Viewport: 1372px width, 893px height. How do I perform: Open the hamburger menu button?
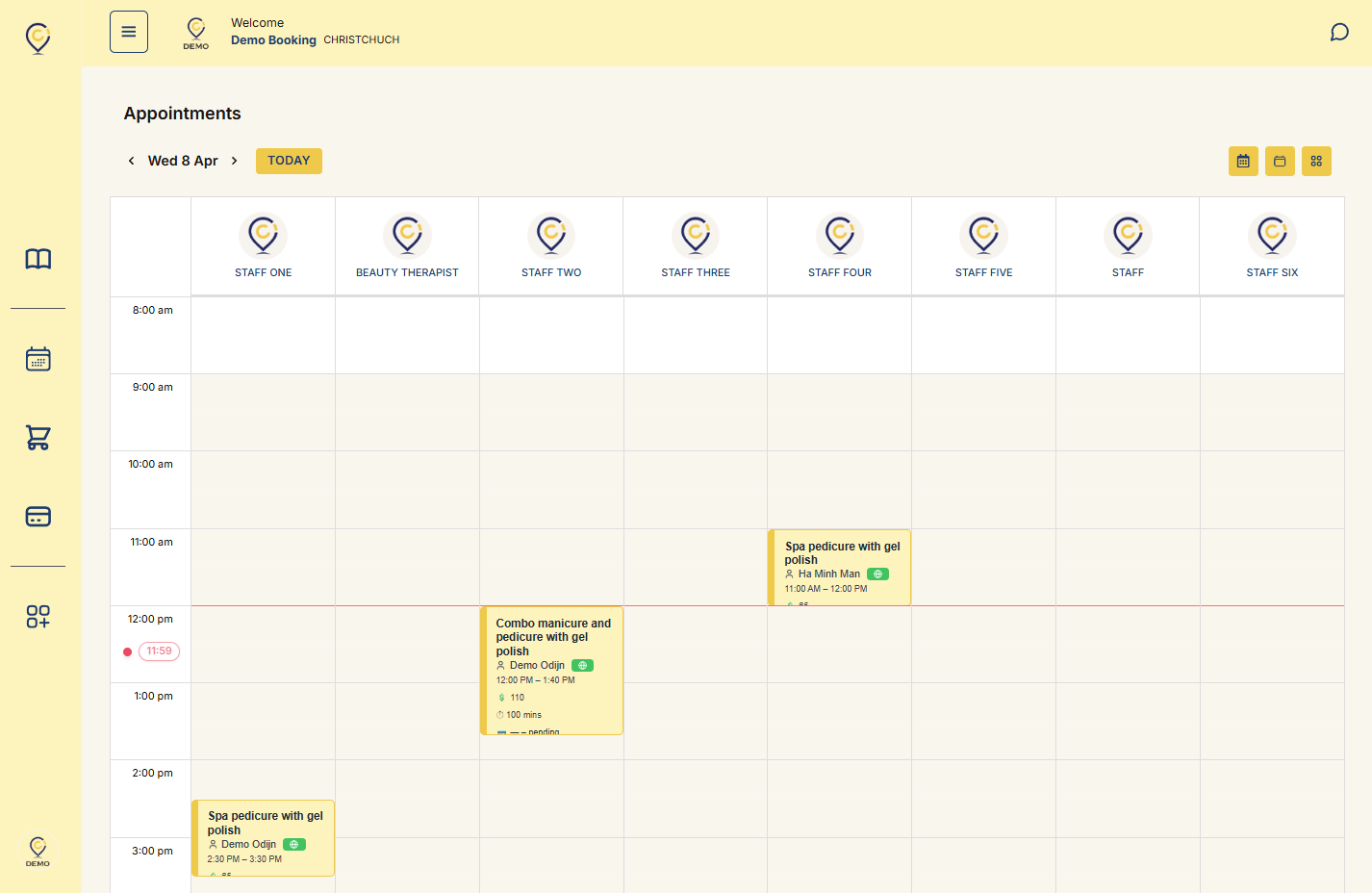(x=129, y=32)
